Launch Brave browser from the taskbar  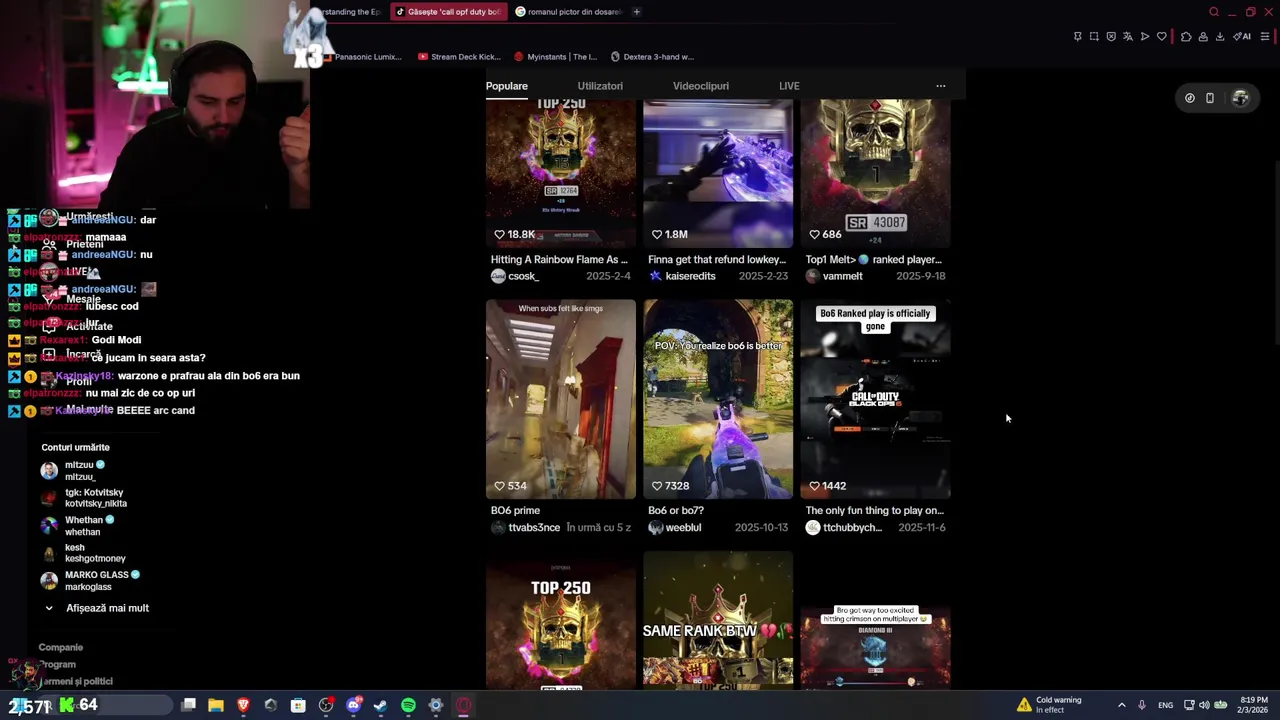(x=243, y=705)
